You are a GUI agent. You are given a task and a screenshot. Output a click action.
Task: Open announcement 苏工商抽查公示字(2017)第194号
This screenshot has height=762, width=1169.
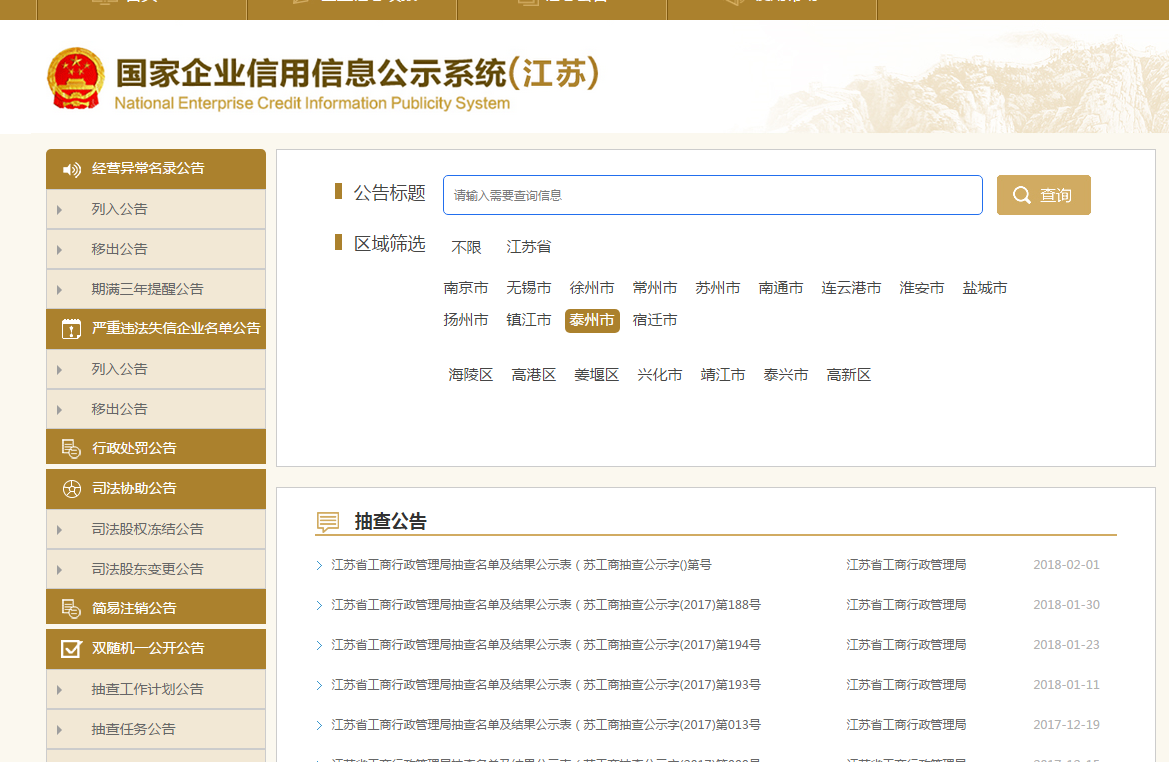[546, 645]
